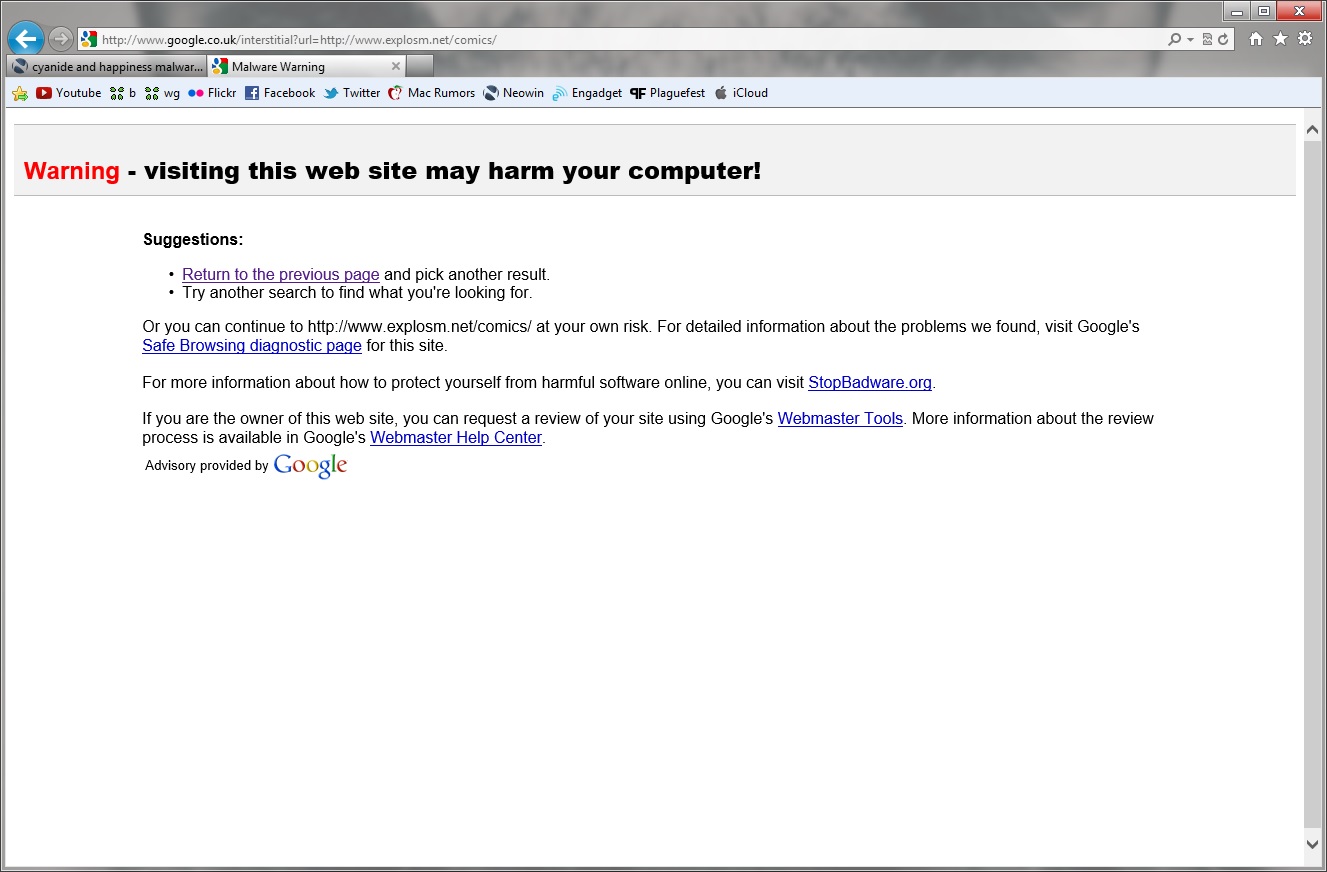Screen dimensions: 1327x872
Task: Open the Flickr bookmark
Action: click(212, 93)
